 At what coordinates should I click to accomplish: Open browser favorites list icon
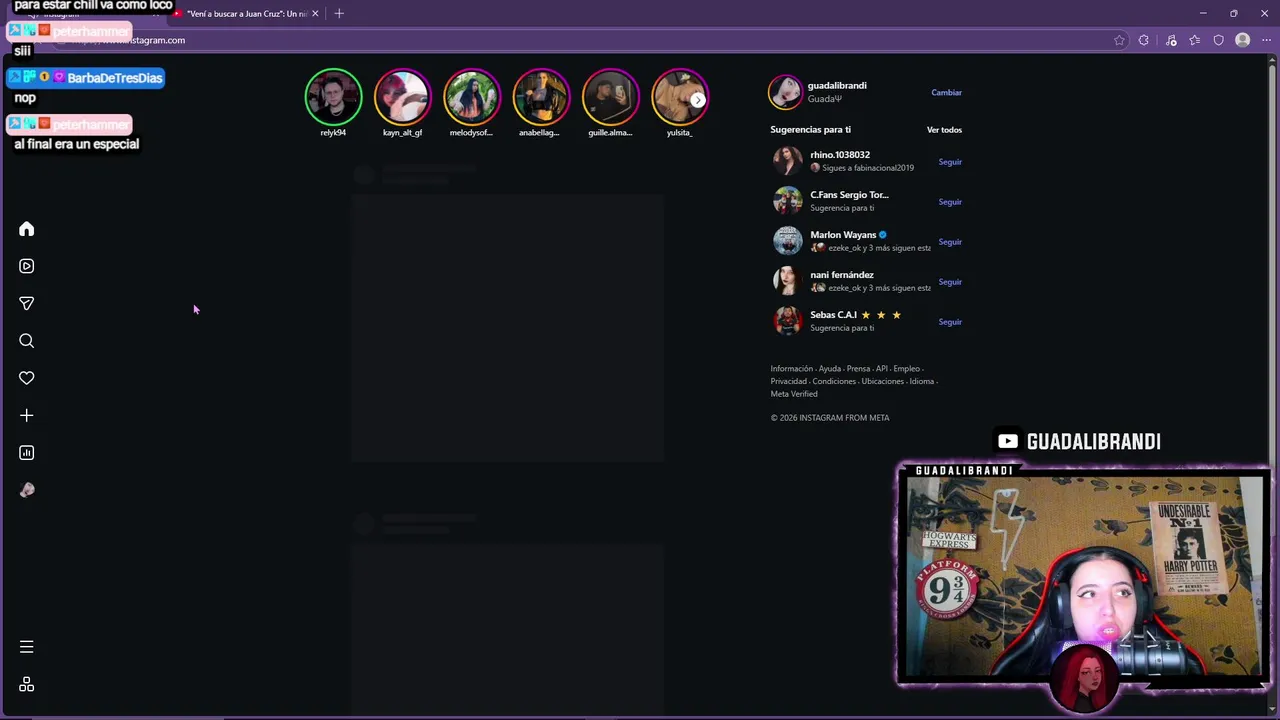(1194, 40)
